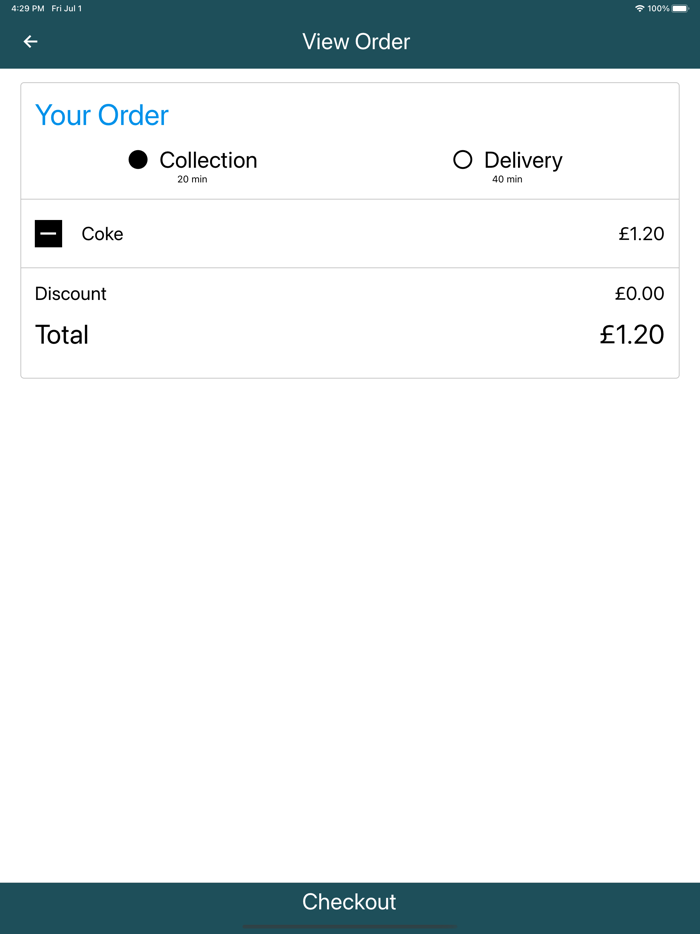This screenshot has width=700, height=934.
Task: Click the empty Delivery radio circle
Action: [x=462, y=159]
